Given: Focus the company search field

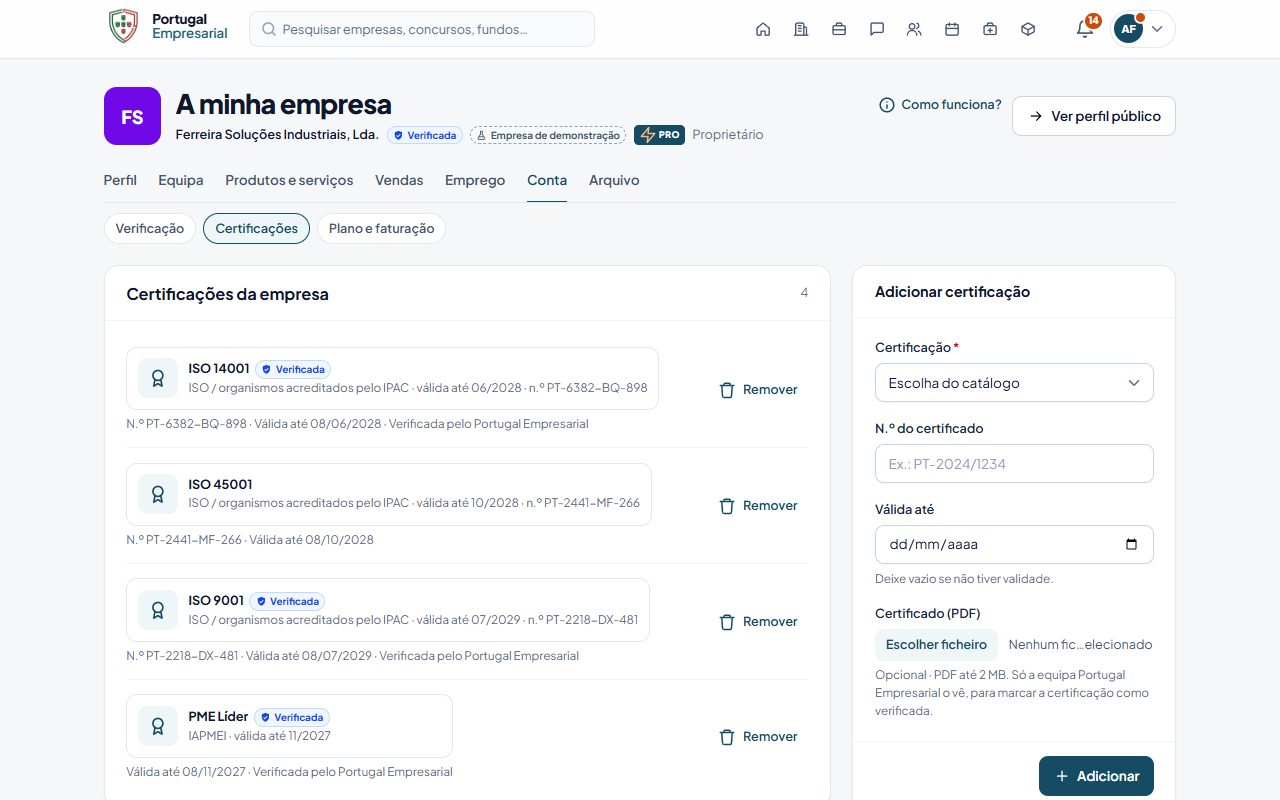Looking at the screenshot, I should coord(422,29).
